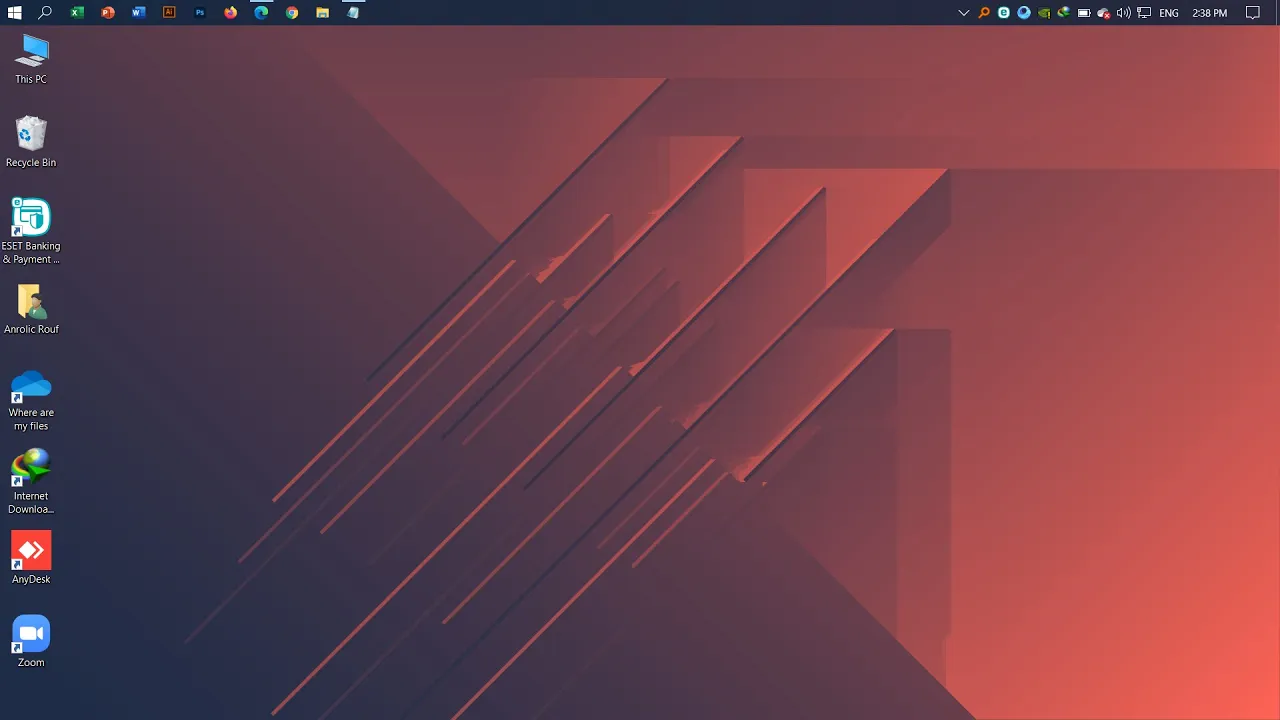1280x720 pixels.
Task: Open the ESET tray icon
Action: [x=1004, y=13]
